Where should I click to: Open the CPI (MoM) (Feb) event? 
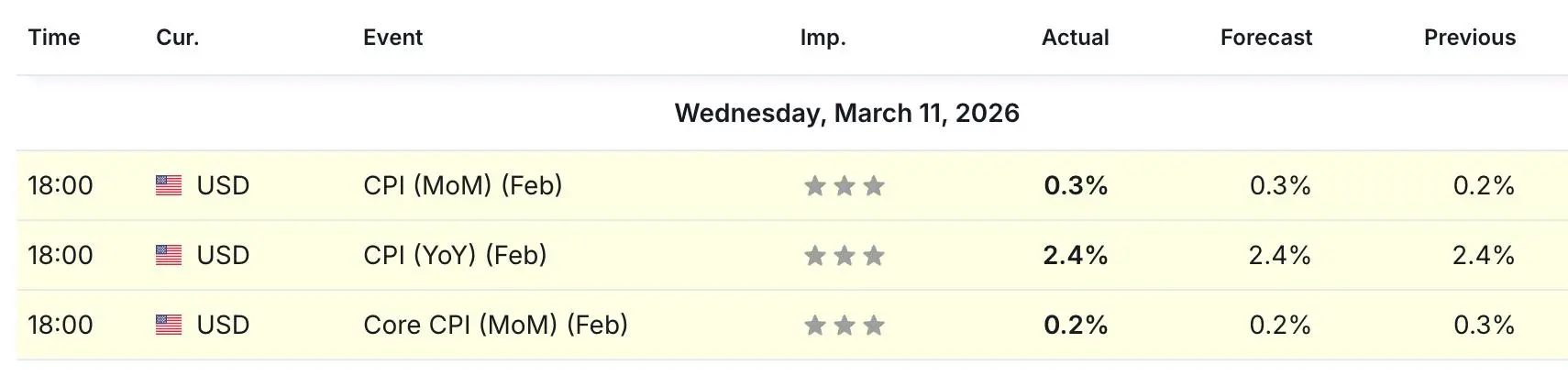(x=462, y=185)
